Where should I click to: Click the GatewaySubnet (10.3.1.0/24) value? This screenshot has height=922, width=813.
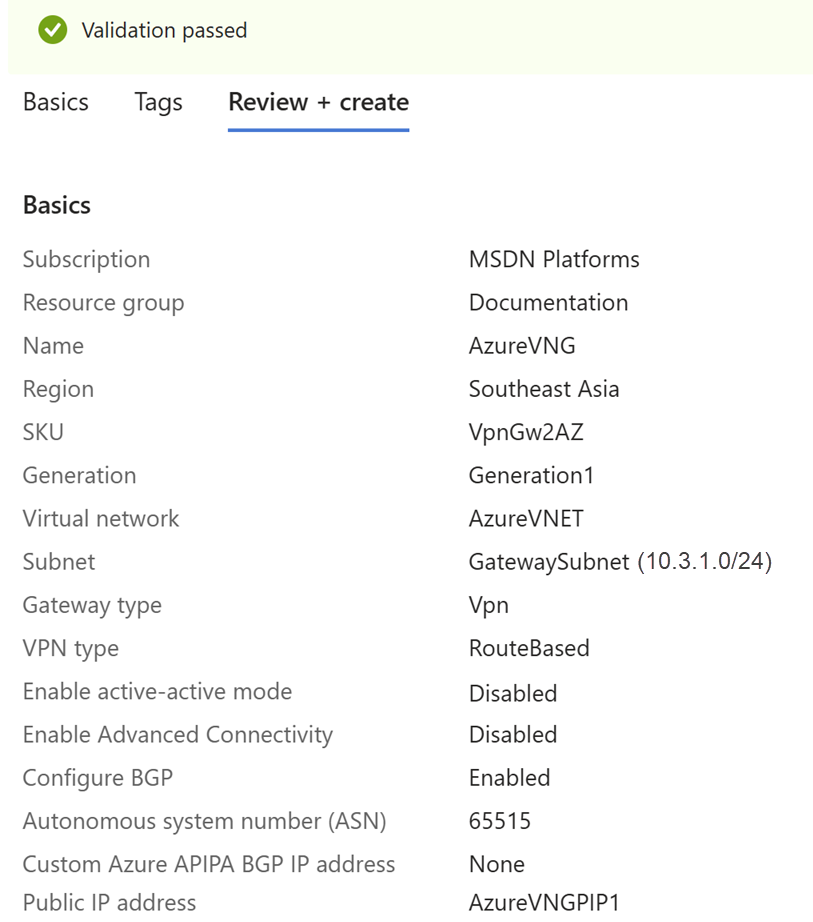(620, 562)
